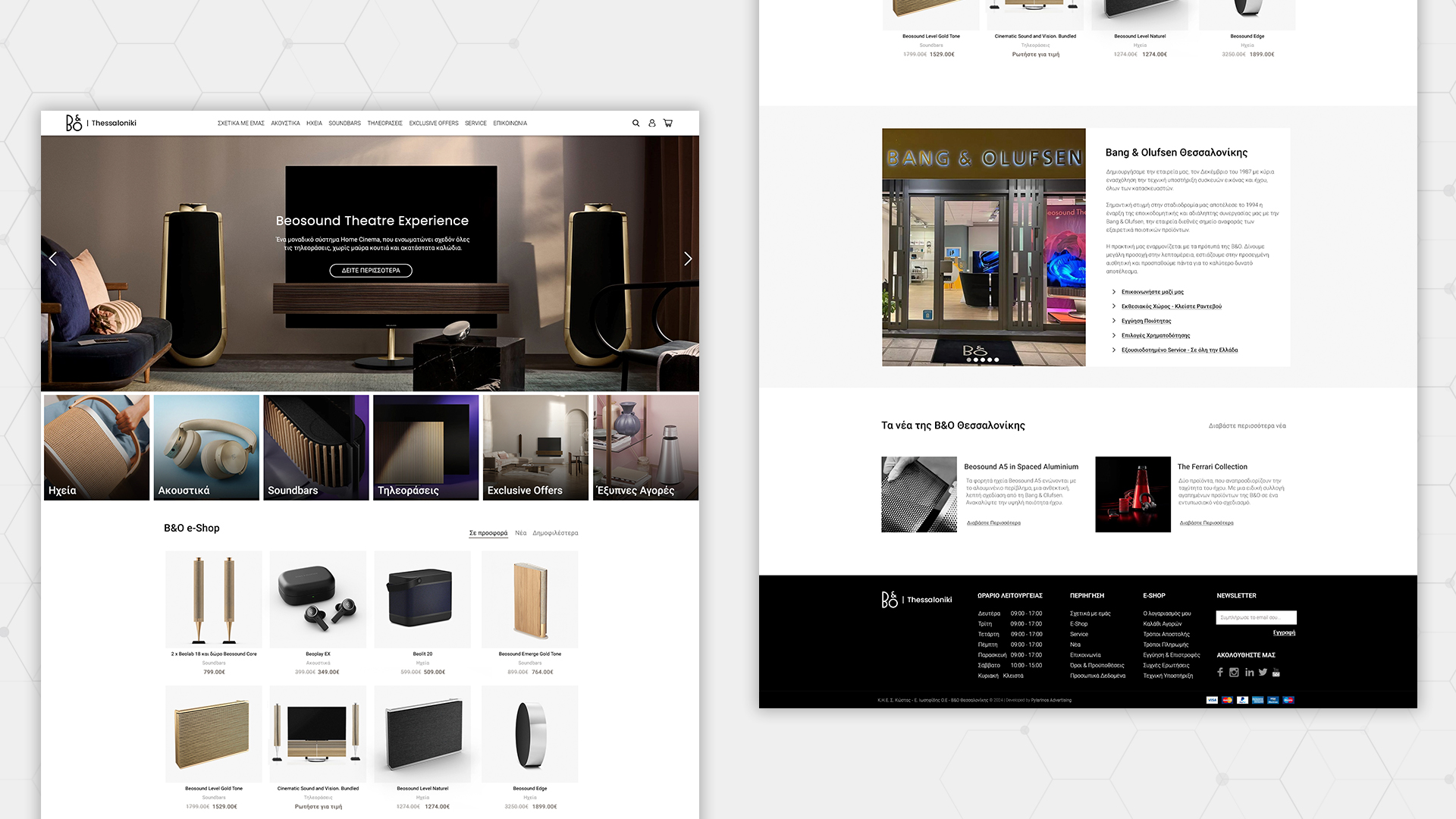Select last storefront image carousel dot

click(996, 359)
